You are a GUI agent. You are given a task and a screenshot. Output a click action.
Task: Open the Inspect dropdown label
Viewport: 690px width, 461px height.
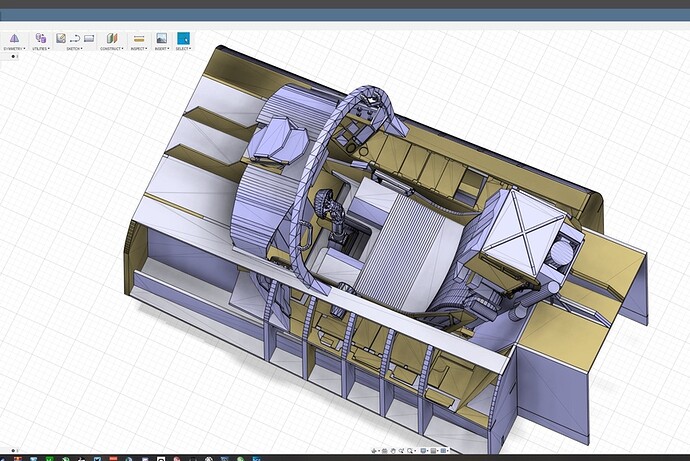139,48
